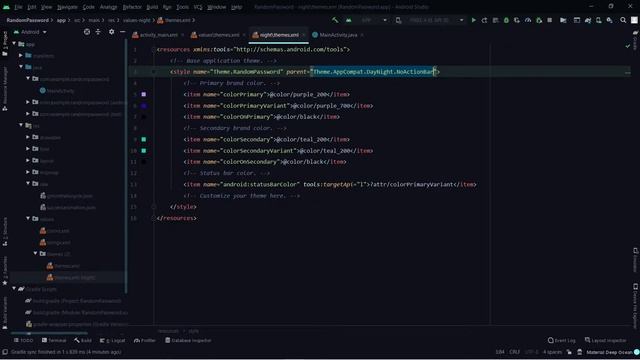Expand the drawable folder
This screenshot has height=360, width=640.
tap(28, 137)
